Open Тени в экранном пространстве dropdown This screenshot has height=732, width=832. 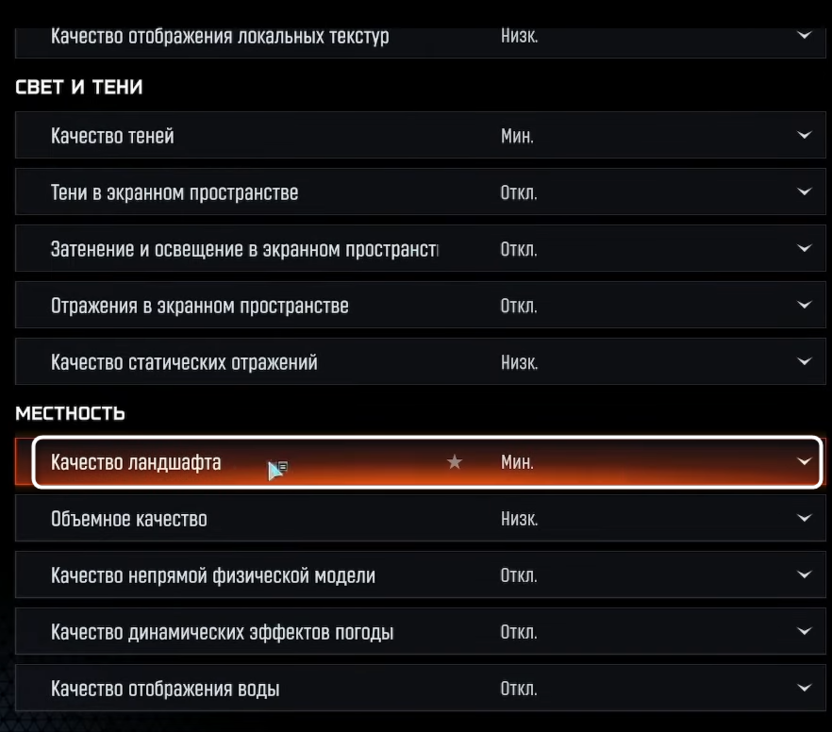point(805,192)
